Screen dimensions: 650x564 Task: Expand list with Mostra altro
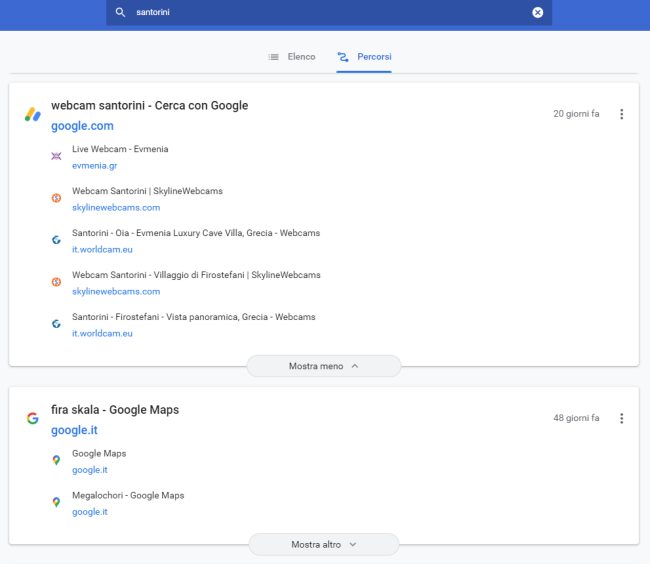coord(324,544)
